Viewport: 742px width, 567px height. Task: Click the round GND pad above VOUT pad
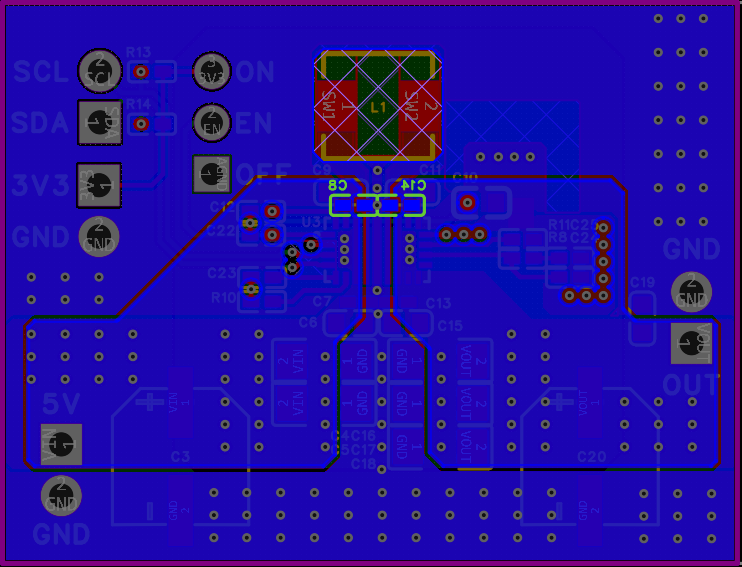click(691, 292)
